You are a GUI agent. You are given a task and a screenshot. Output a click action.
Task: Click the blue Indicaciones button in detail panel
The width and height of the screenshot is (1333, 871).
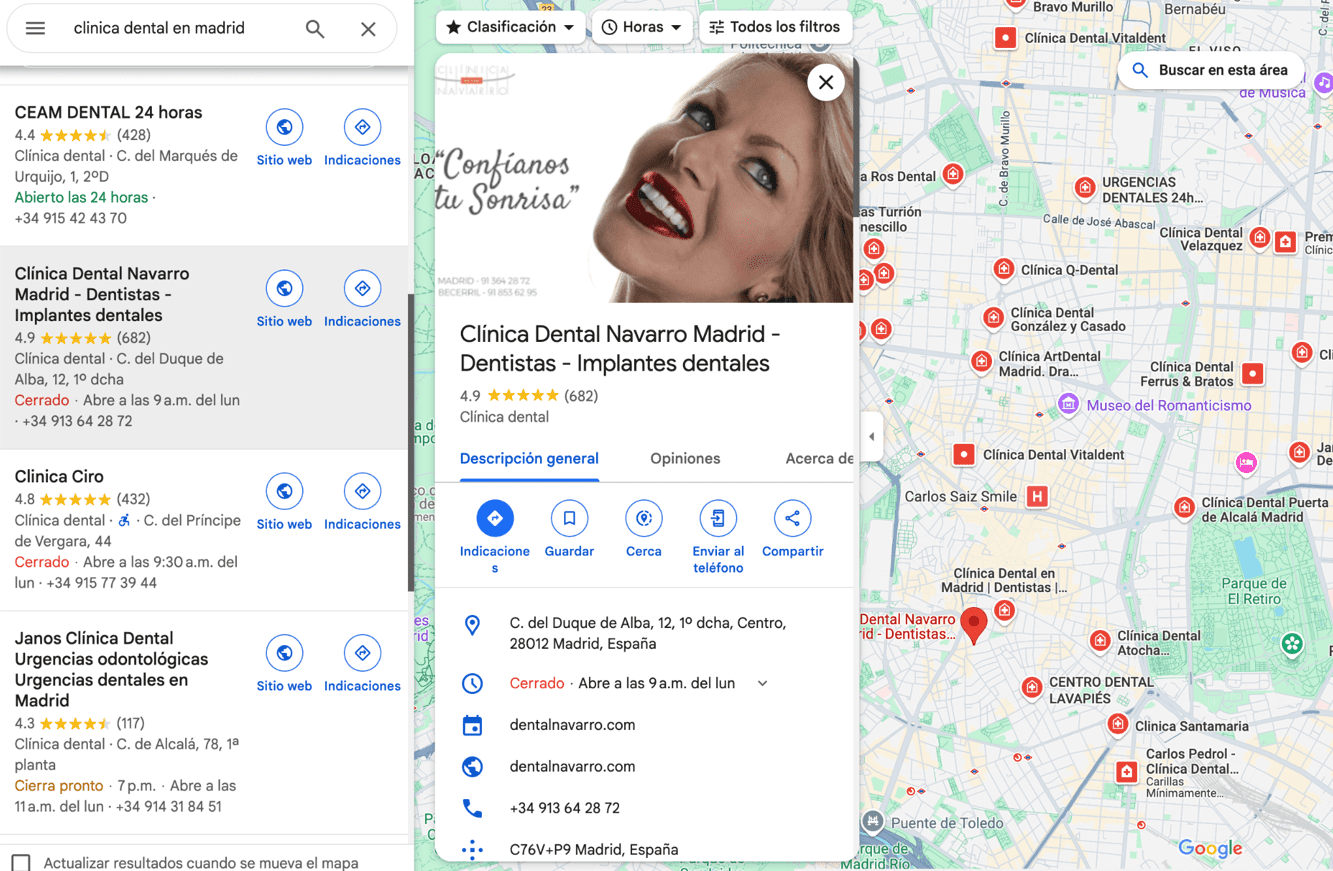click(x=495, y=518)
